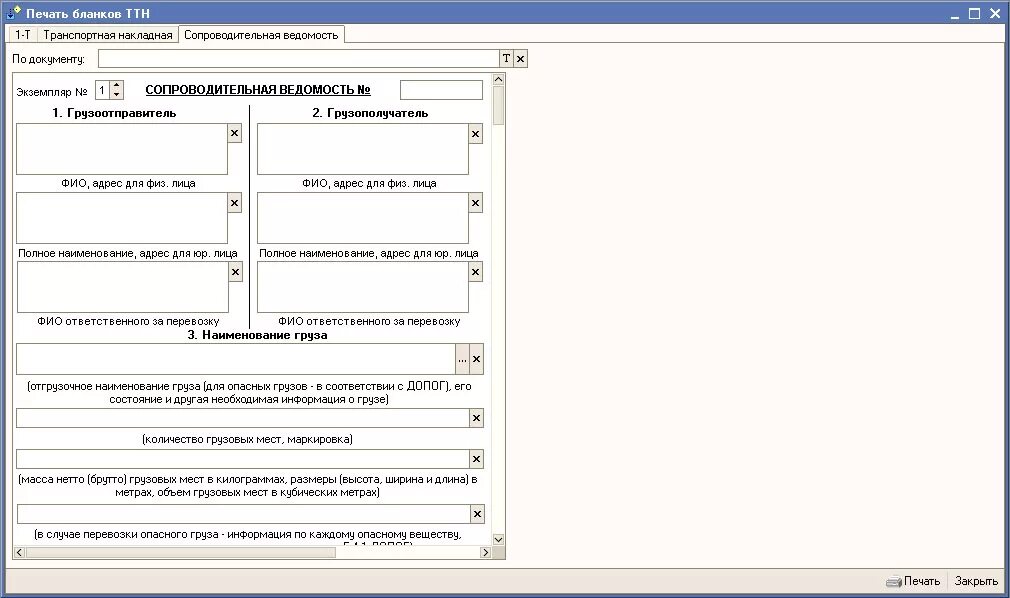Image resolution: width=1010 pixels, height=598 pixels.
Task: Clear Грузополучатель Полное наименование юр. лица field
Action: click(x=475, y=203)
